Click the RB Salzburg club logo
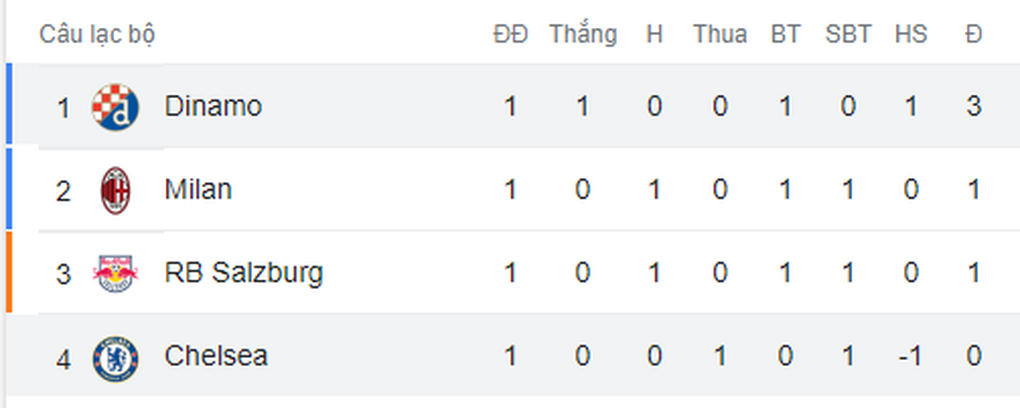This screenshot has height=408, width=1020. [x=115, y=273]
